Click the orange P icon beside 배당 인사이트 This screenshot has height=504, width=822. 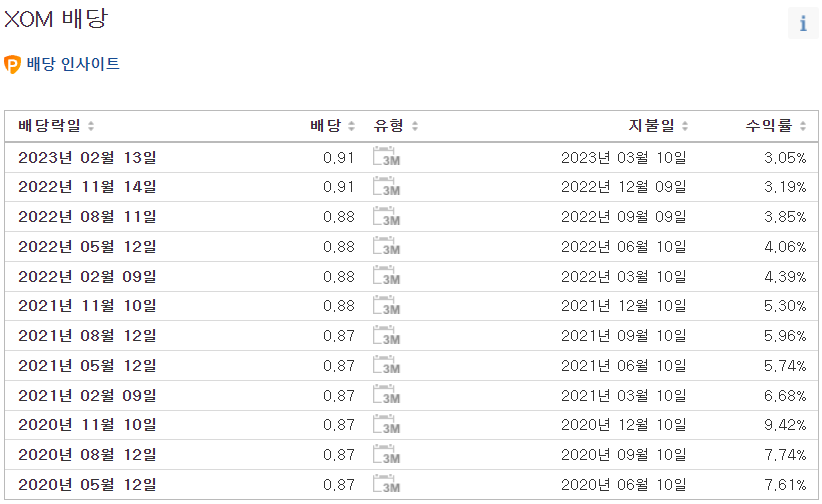pyautogui.click(x=12, y=65)
